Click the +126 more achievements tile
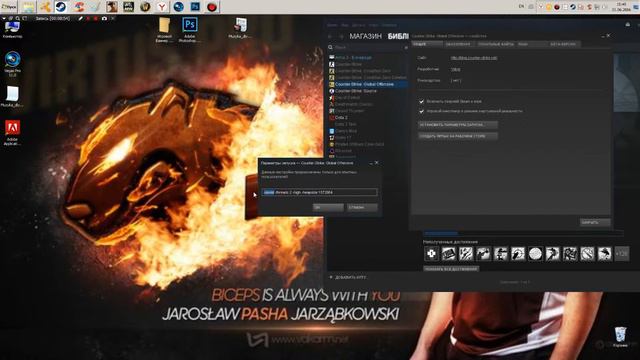Viewport: 640px width, 360px height. (x=622, y=254)
